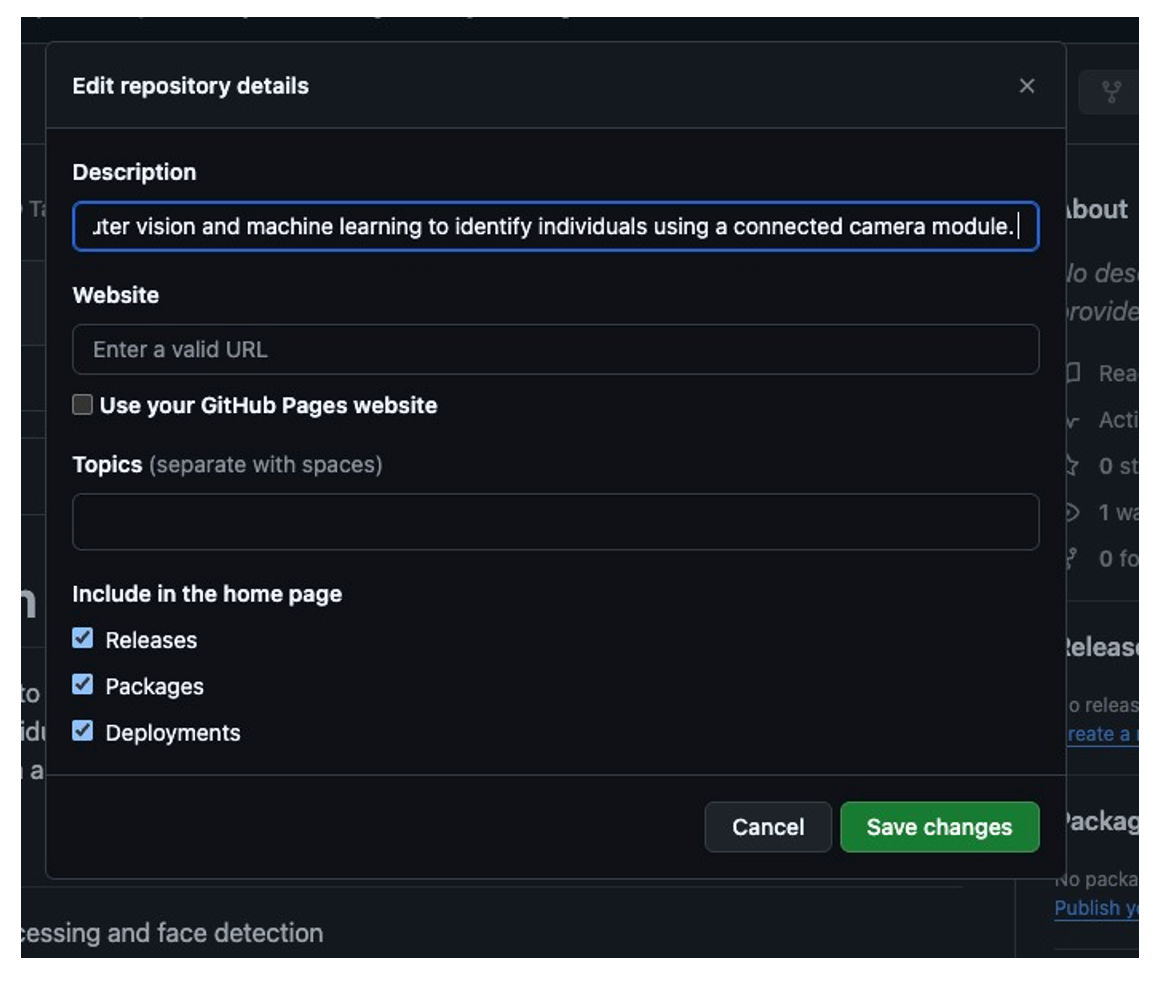Click the Packages heading in right sidebar
Screen dimensions: 1175x999
1100,821
